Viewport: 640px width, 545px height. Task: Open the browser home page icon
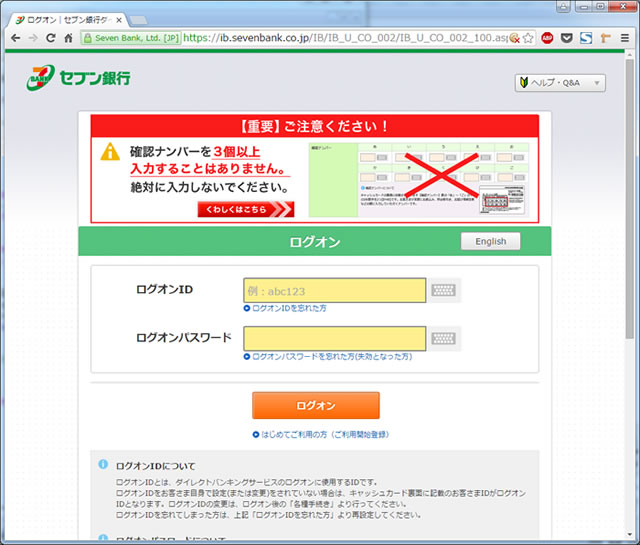click(x=69, y=38)
